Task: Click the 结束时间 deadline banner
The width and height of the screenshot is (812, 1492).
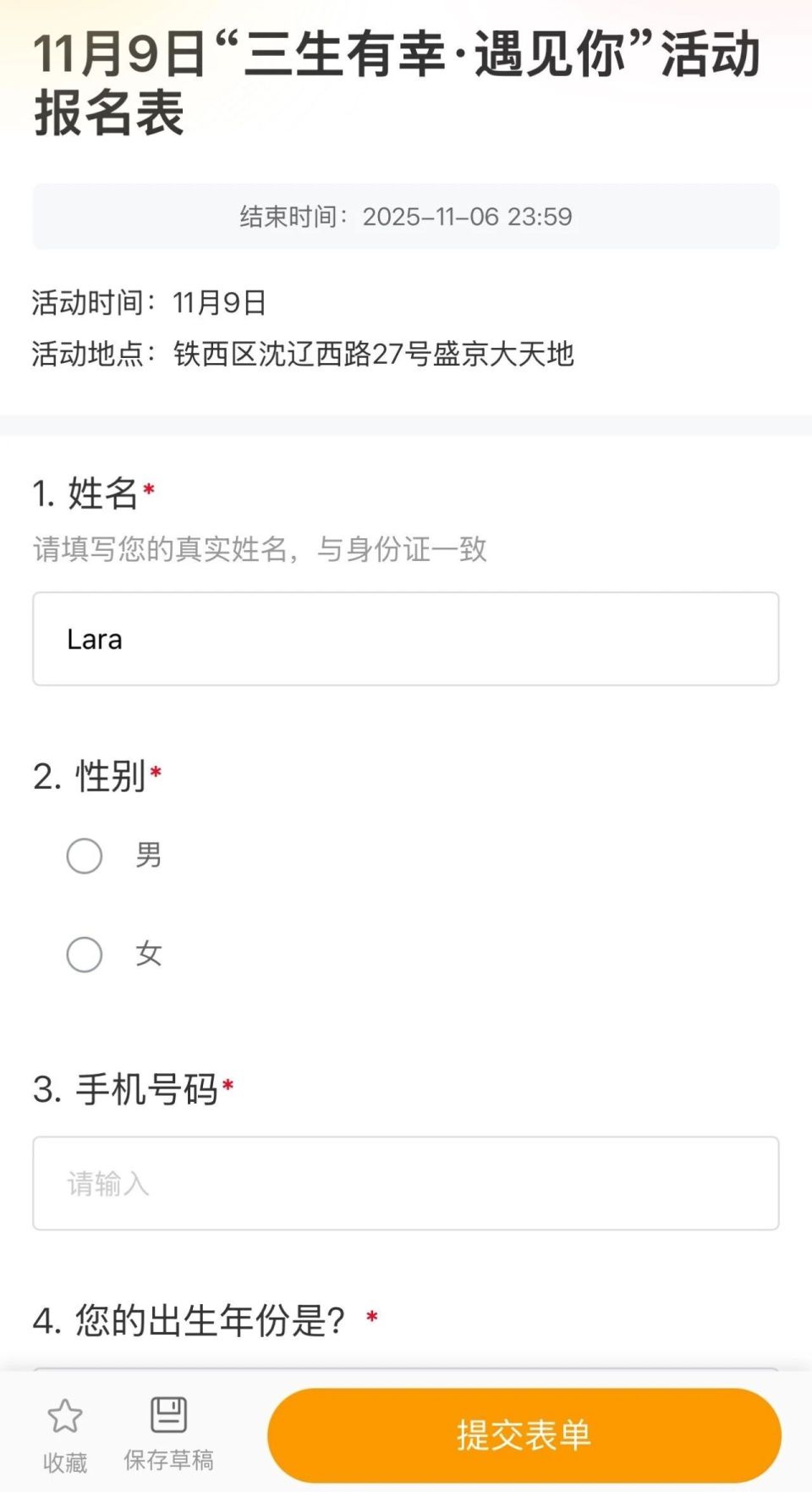Action: click(406, 217)
